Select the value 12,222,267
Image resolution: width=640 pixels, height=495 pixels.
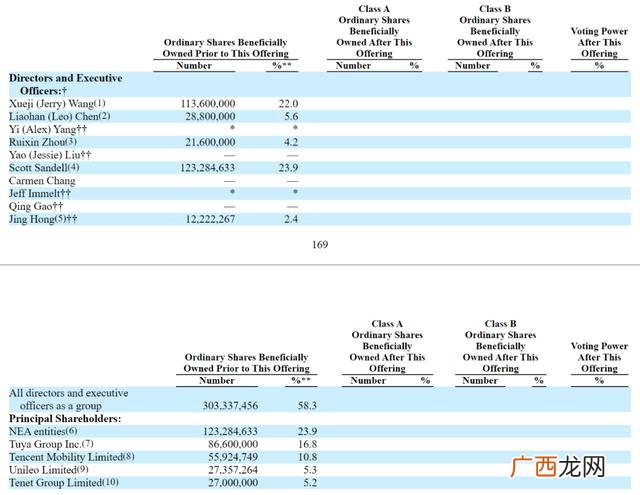tap(210, 219)
